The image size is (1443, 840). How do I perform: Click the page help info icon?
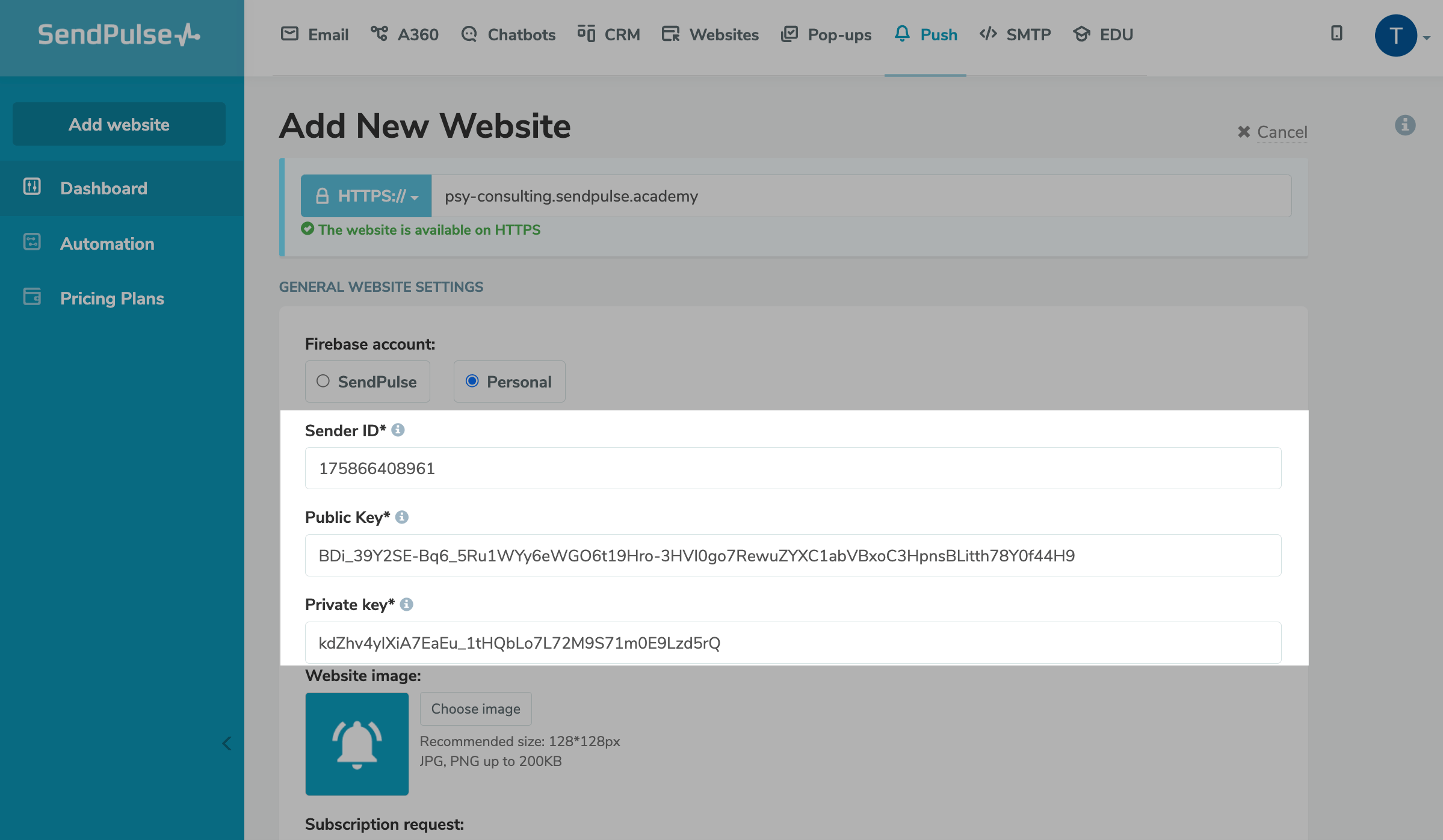[1405, 125]
